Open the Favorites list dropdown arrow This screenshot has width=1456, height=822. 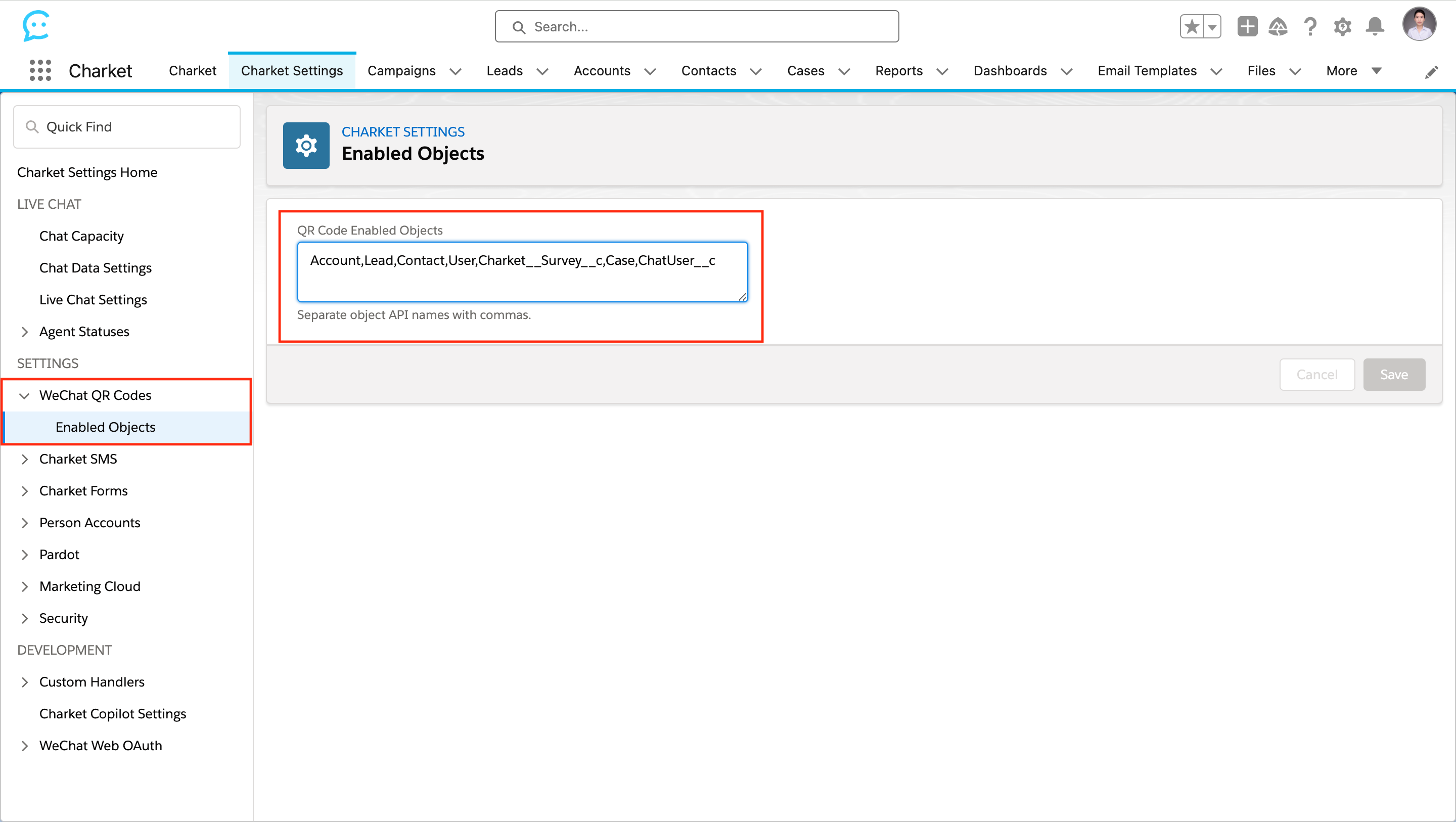(1212, 27)
